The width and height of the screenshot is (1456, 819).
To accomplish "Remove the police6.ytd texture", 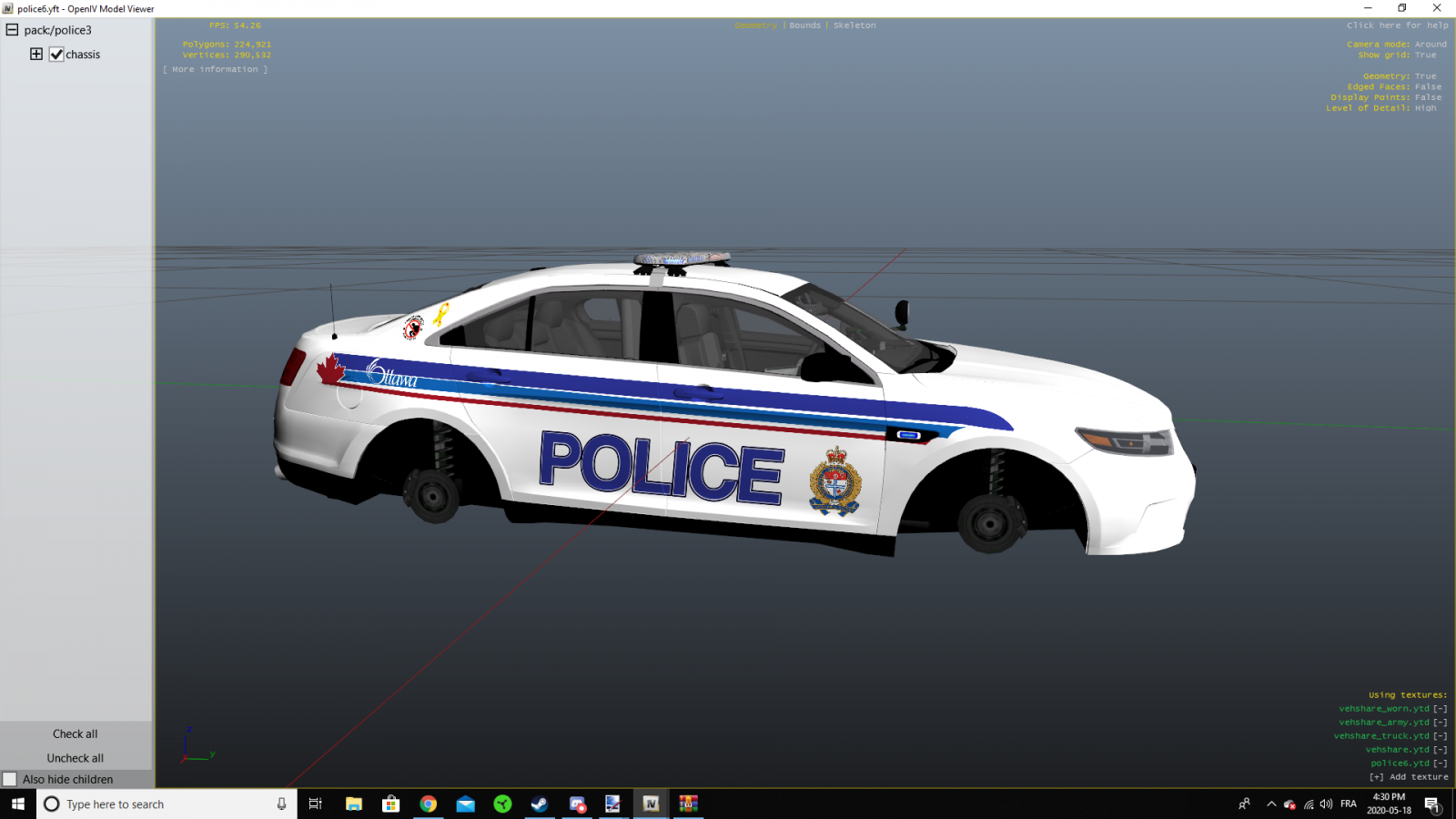I will tap(1440, 763).
